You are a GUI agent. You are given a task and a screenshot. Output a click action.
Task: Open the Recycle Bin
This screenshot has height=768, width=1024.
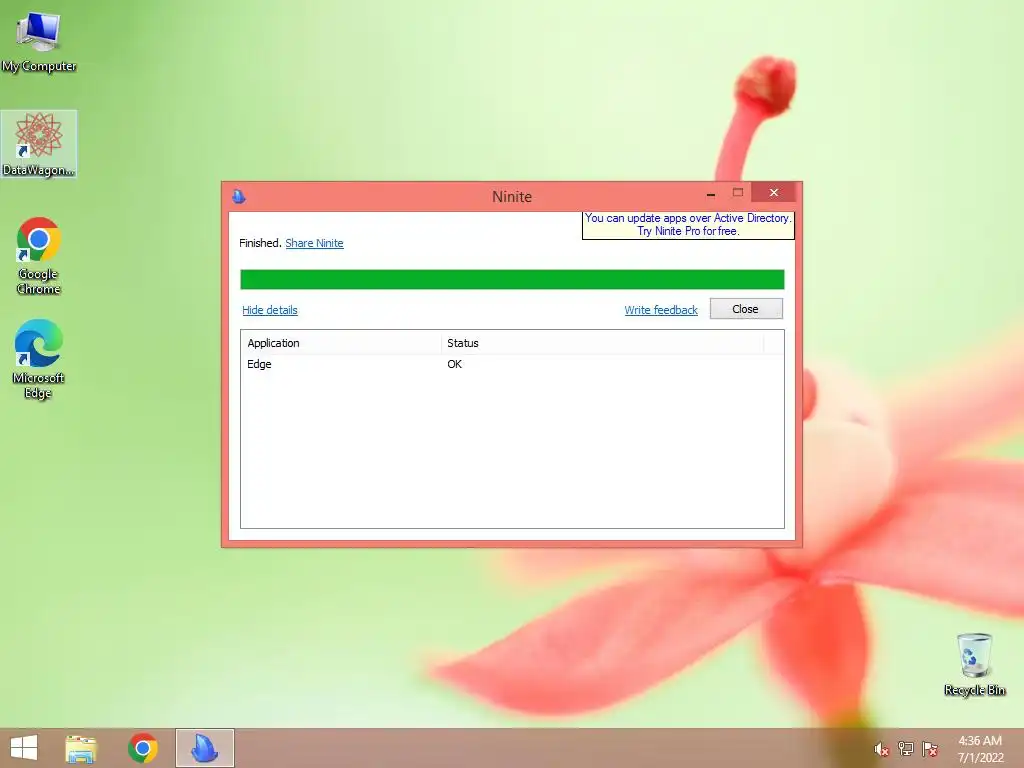[x=974, y=664]
